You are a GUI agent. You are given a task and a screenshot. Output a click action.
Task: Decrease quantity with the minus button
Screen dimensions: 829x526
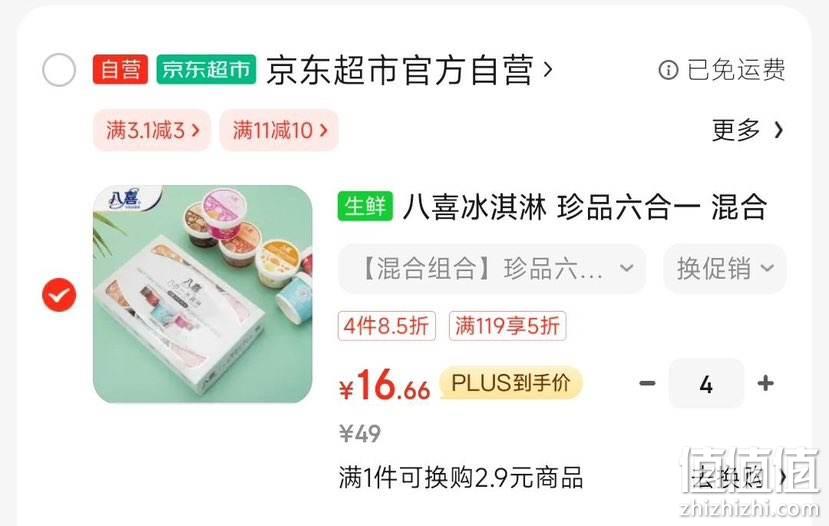647,383
